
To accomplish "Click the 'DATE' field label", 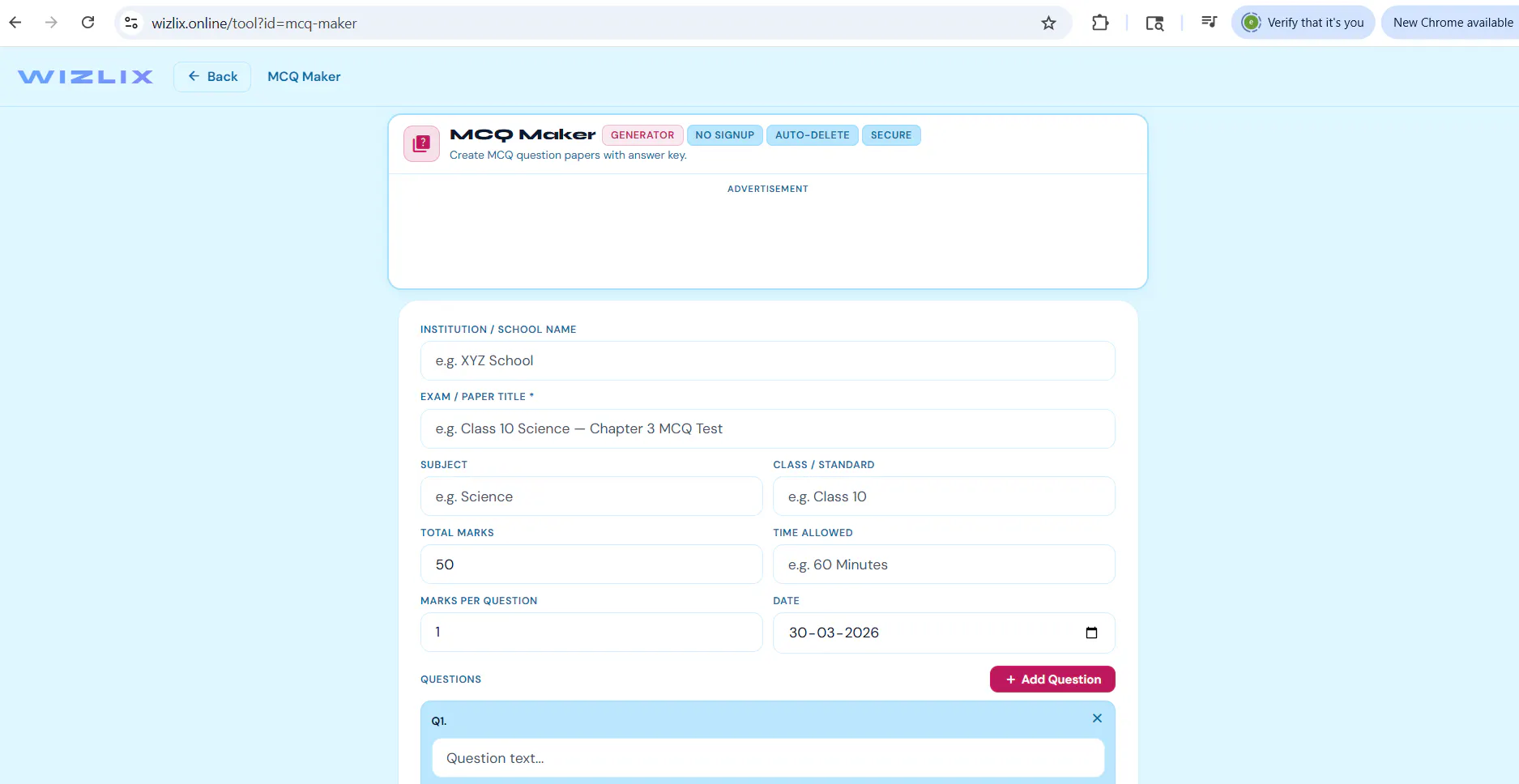I will tap(787, 601).
